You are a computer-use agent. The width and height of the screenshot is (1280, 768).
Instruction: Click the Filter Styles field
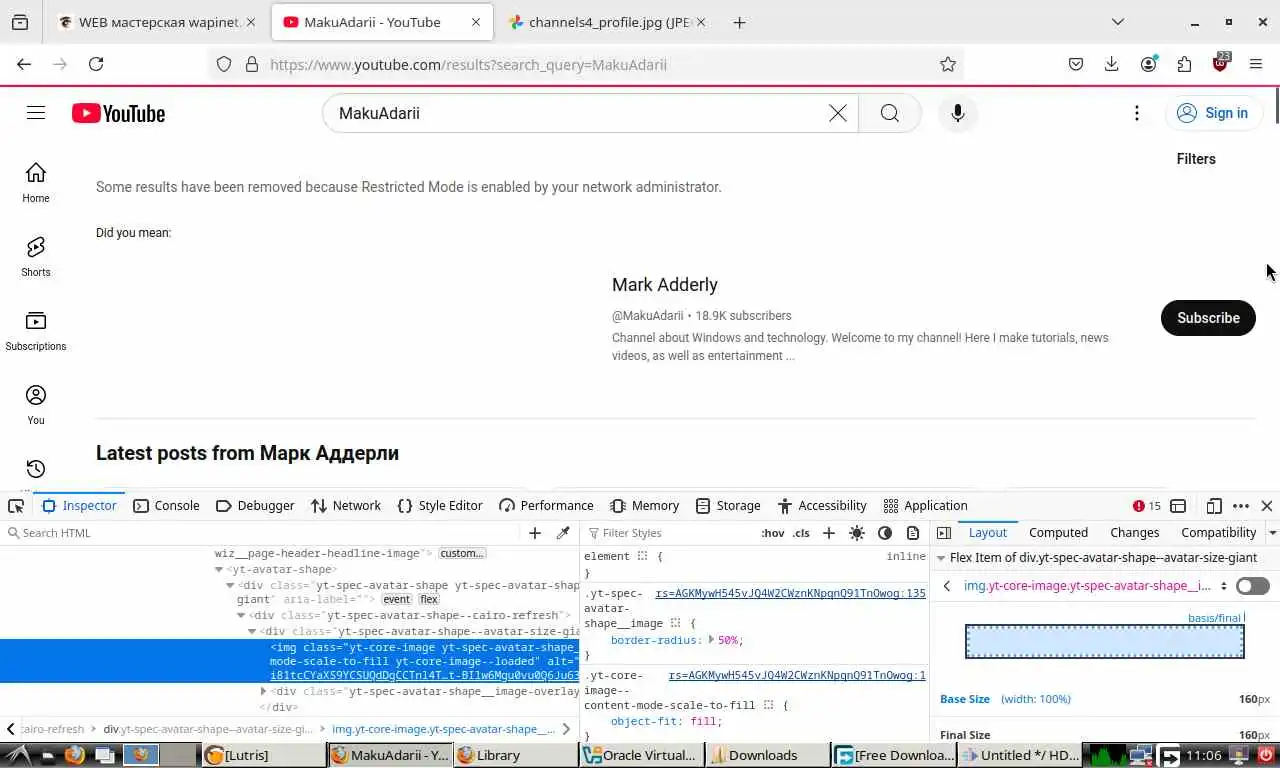point(670,533)
